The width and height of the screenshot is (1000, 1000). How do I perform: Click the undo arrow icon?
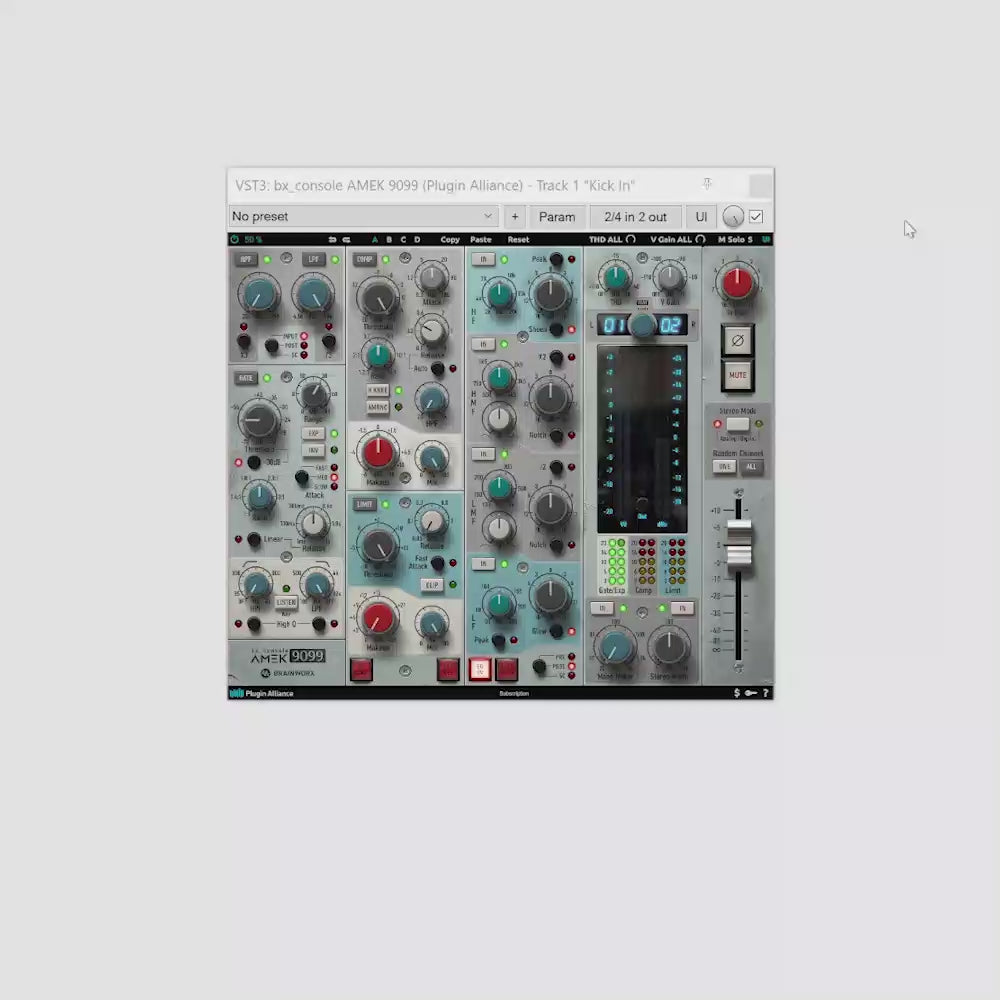tap(332, 239)
